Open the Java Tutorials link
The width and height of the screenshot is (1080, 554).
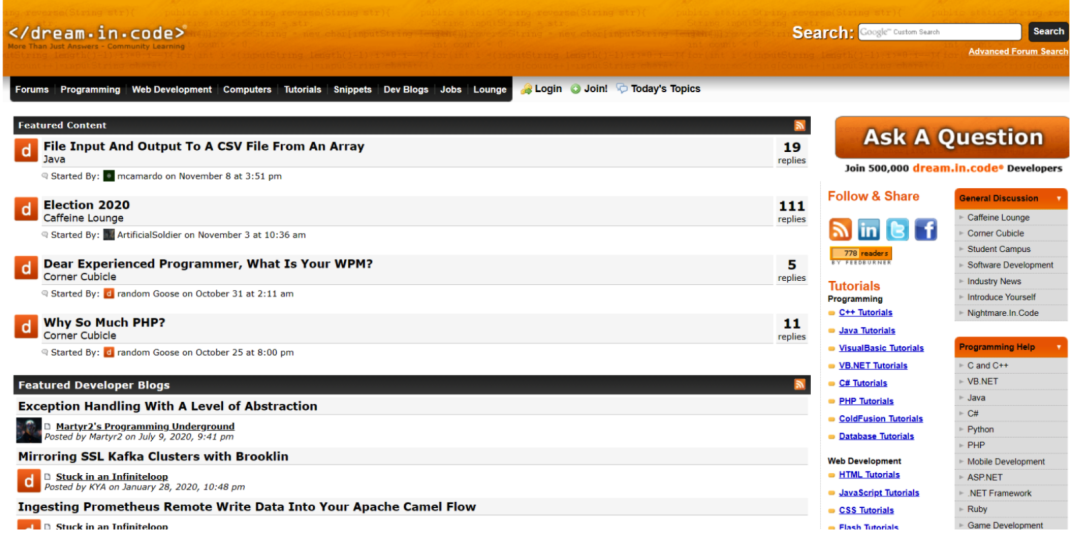[866, 331]
